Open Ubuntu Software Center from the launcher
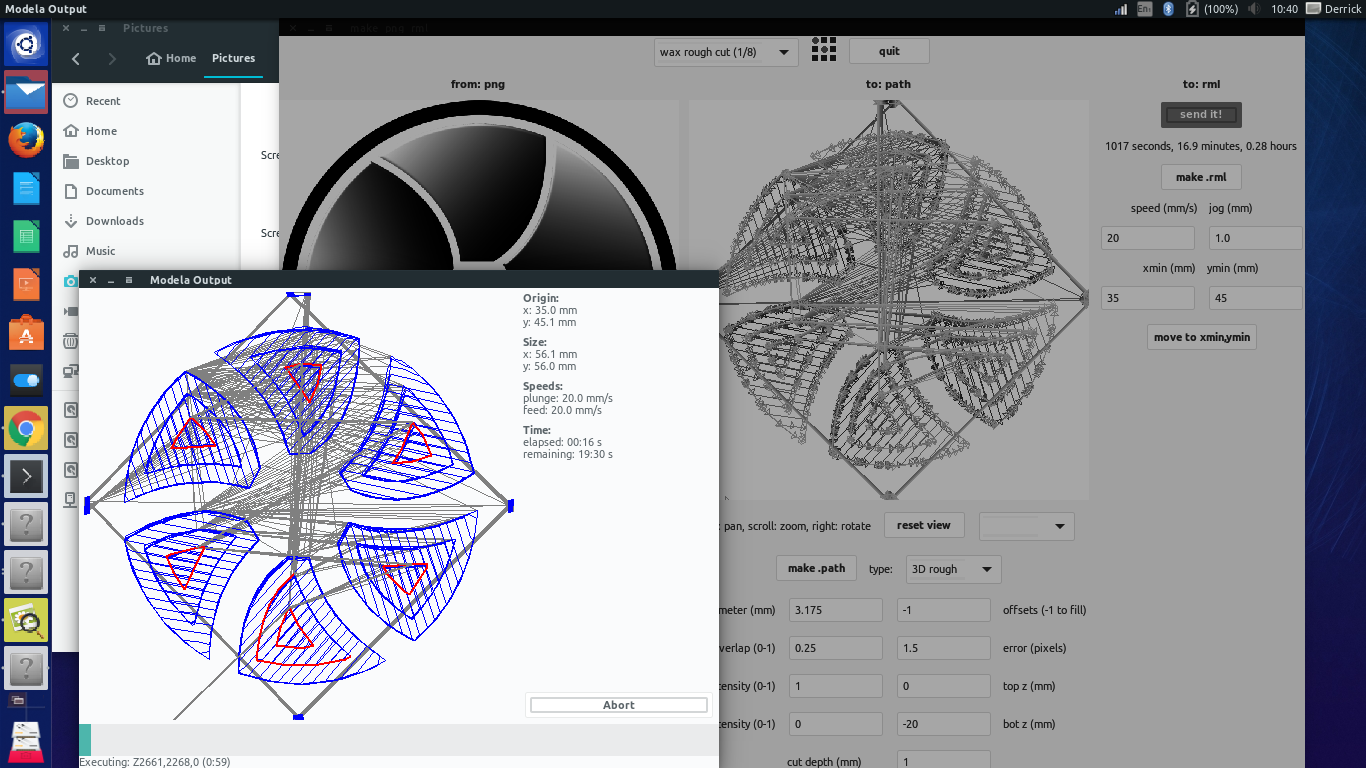This screenshot has width=1366, height=768. click(x=26, y=332)
